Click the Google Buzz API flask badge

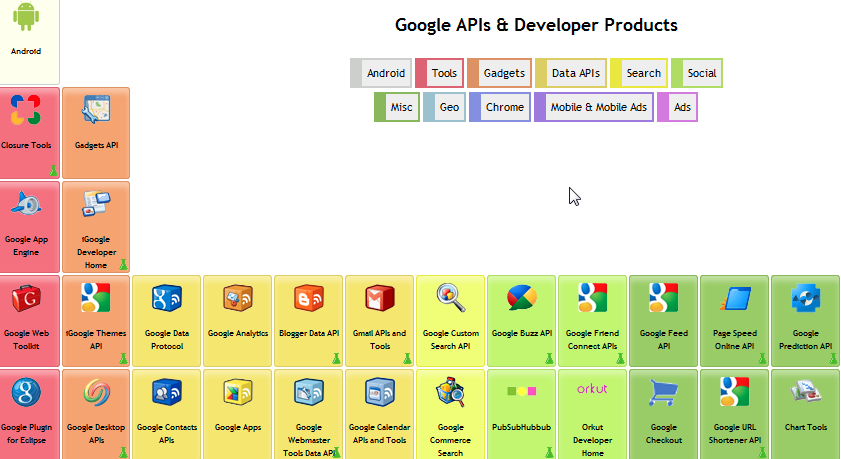click(549, 358)
